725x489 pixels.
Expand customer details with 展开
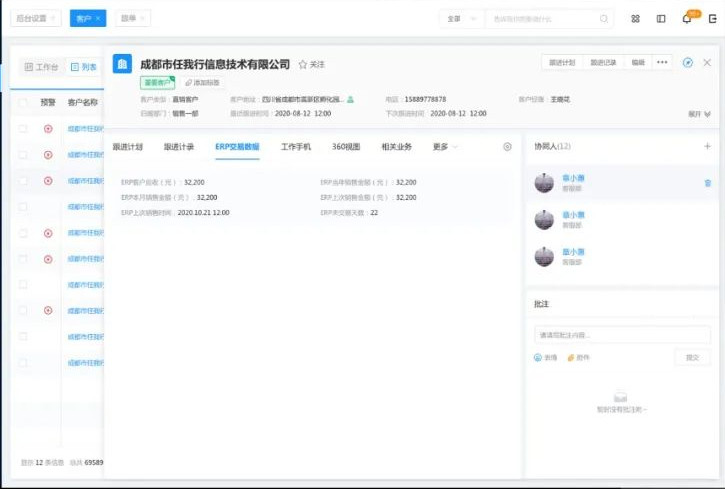click(x=699, y=114)
